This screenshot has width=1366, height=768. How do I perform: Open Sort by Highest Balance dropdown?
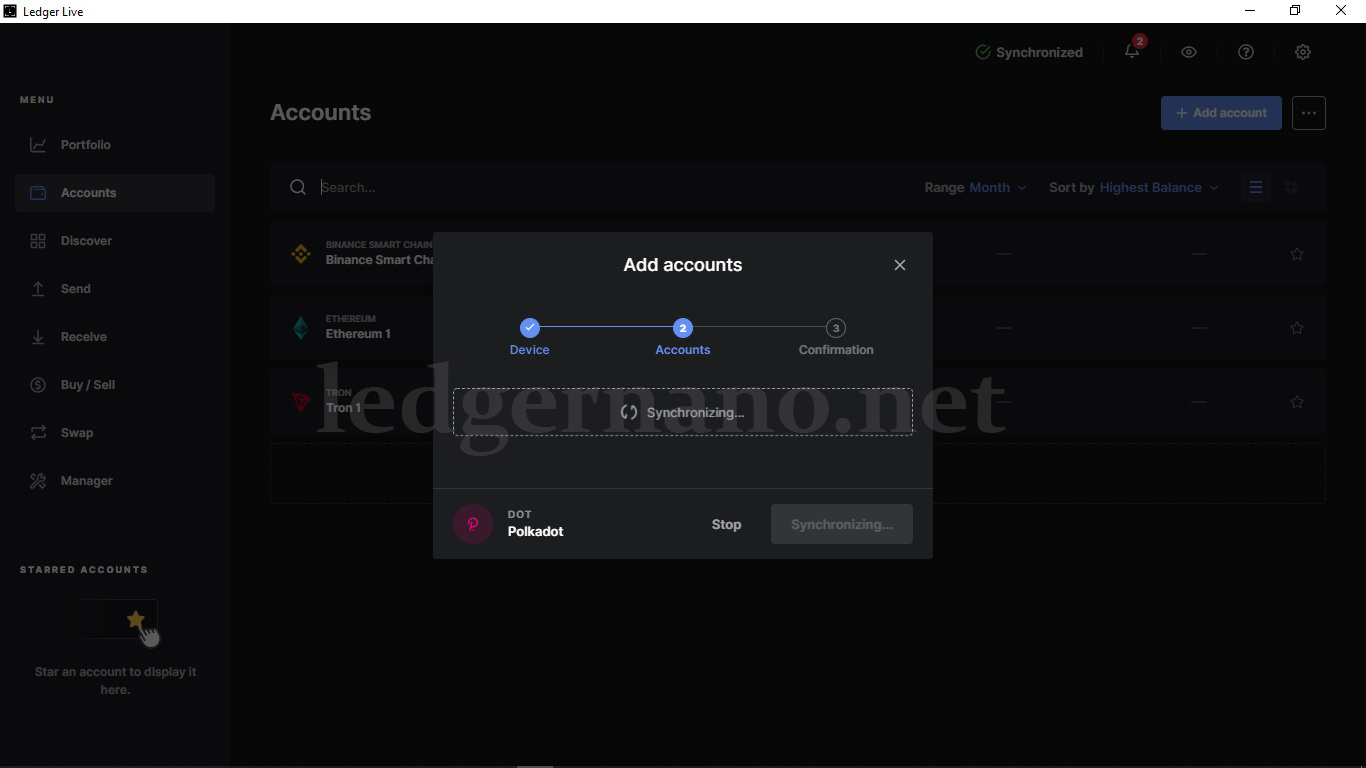point(1134,187)
